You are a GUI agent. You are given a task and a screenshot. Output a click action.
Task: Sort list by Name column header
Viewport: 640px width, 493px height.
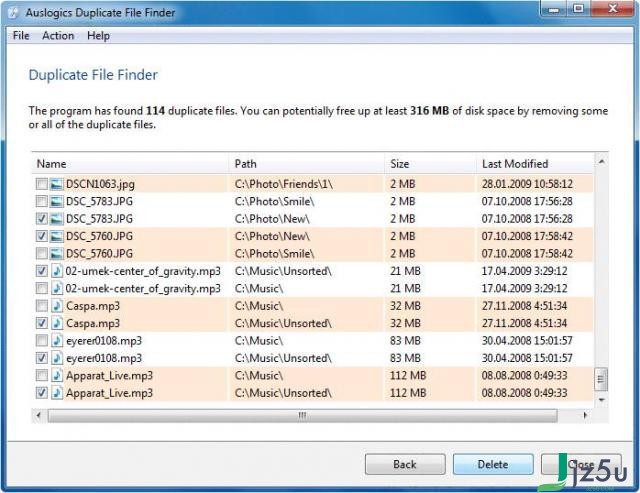pos(130,164)
